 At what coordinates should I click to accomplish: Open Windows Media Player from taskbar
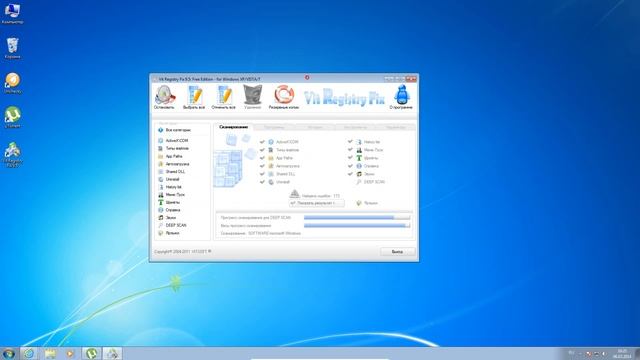(x=70, y=353)
